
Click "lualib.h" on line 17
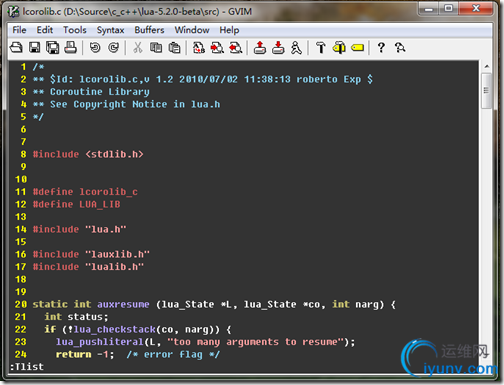pos(114,267)
